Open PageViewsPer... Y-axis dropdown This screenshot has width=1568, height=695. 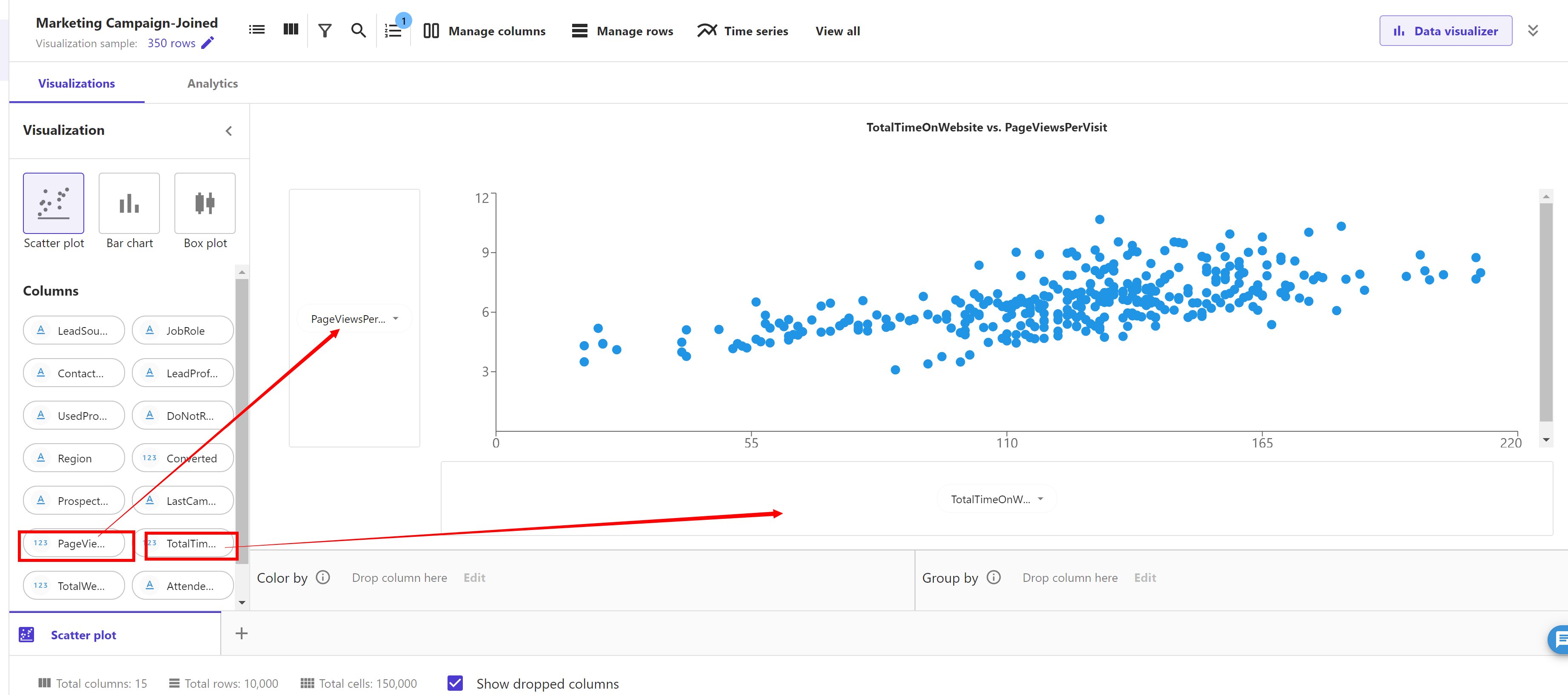pyautogui.click(x=354, y=319)
